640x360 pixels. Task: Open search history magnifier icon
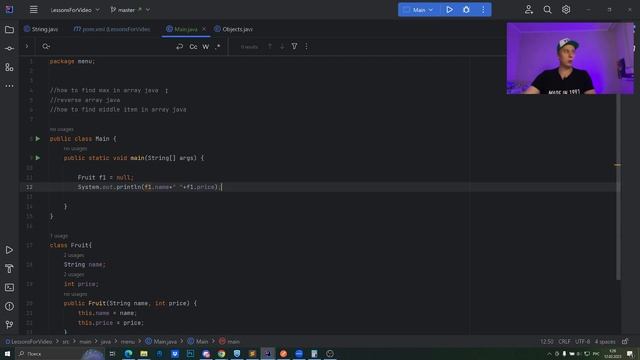tap(46, 47)
